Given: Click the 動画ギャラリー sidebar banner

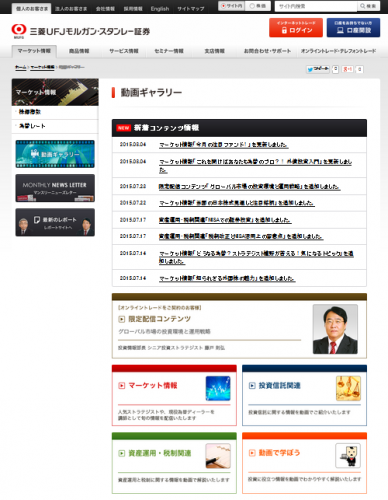Looking at the screenshot, I should click(x=55, y=154).
